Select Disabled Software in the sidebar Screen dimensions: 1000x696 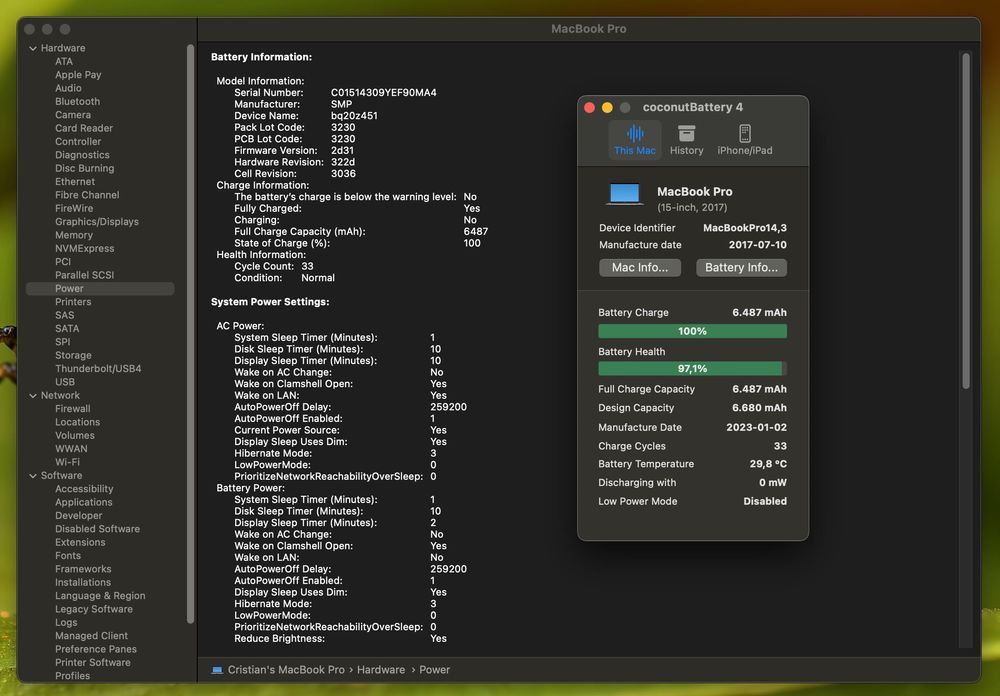click(97, 529)
